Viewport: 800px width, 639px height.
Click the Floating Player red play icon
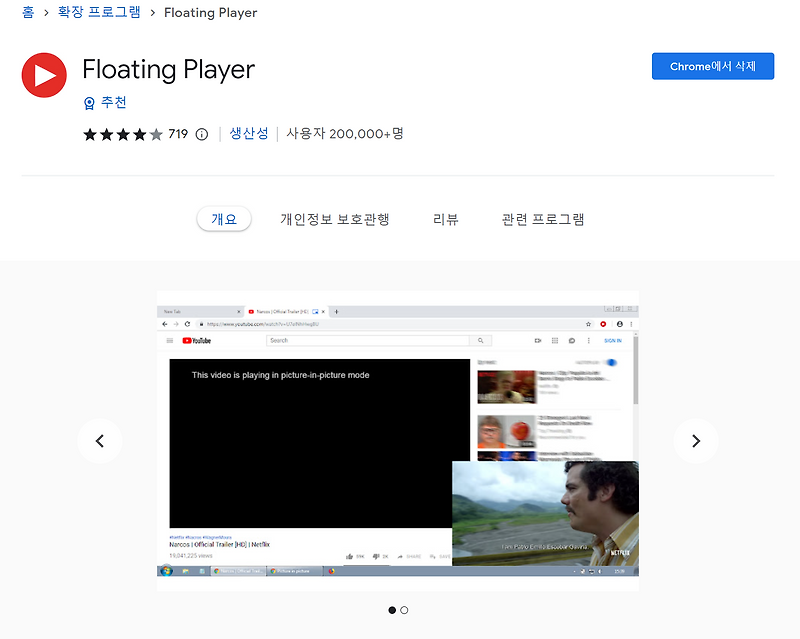(44, 75)
